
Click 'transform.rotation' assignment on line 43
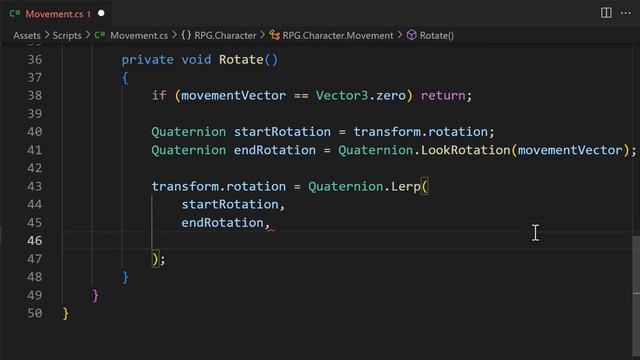pos(219,187)
